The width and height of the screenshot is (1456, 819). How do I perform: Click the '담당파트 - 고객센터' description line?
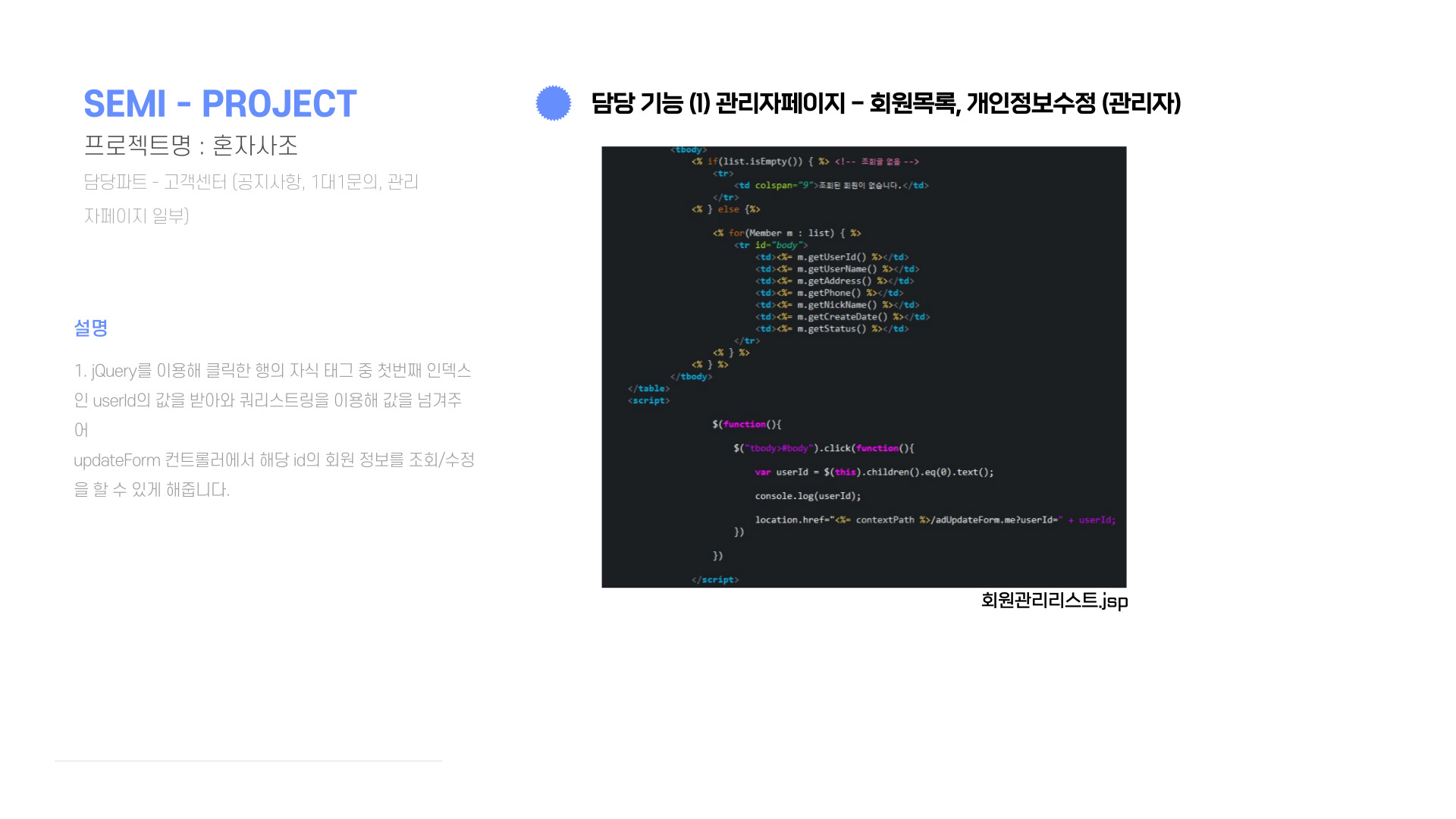(251, 182)
